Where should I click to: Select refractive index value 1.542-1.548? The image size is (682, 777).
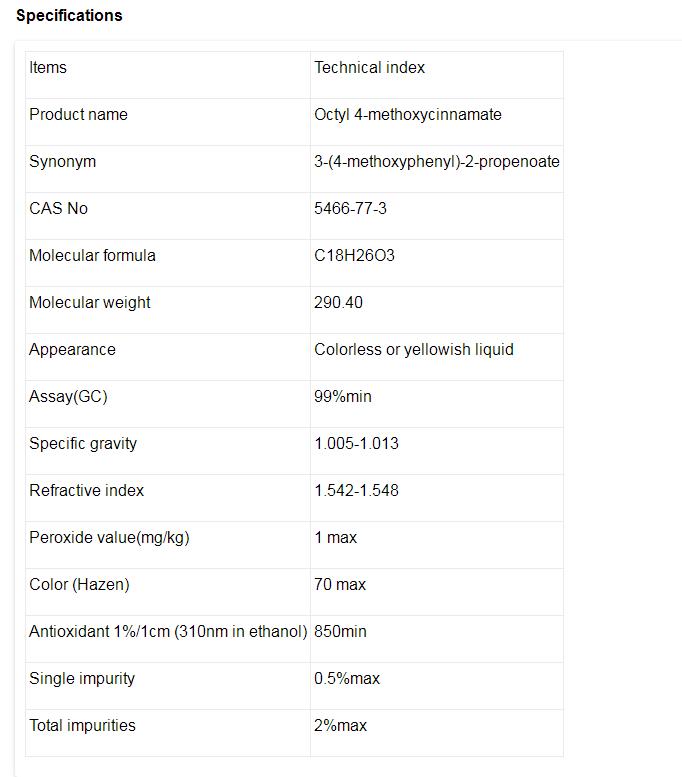(356, 491)
